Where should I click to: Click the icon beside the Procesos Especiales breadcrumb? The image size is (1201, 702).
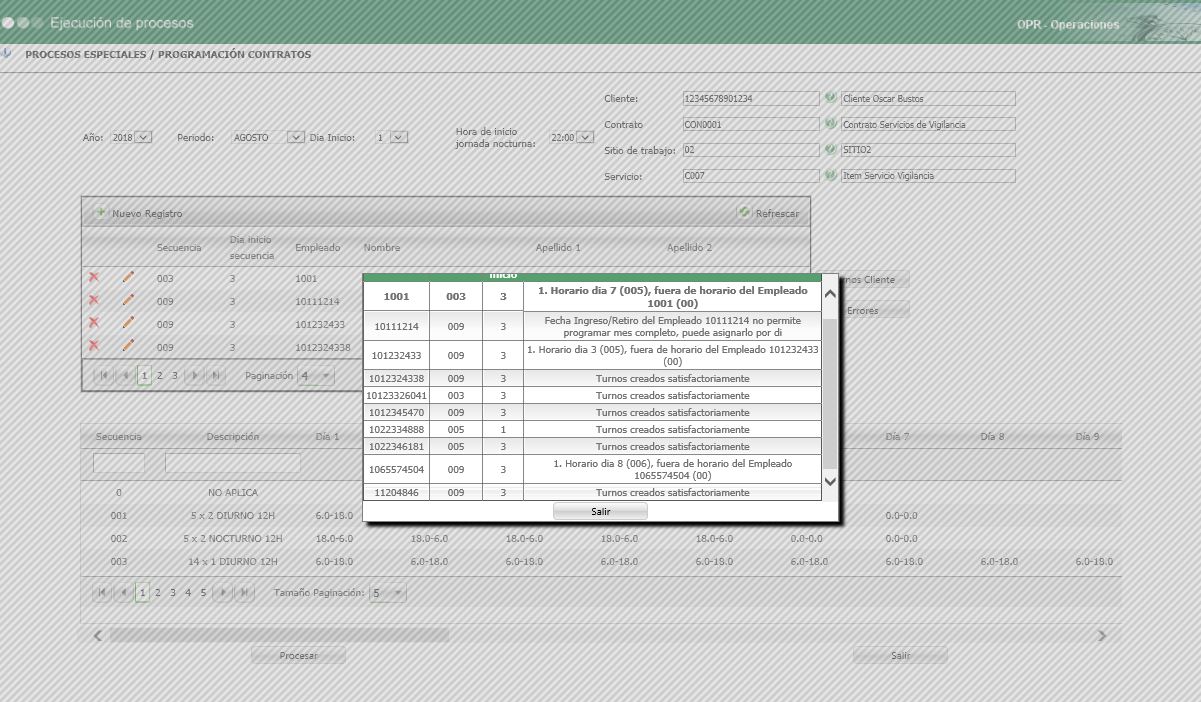click(x=6, y=54)
